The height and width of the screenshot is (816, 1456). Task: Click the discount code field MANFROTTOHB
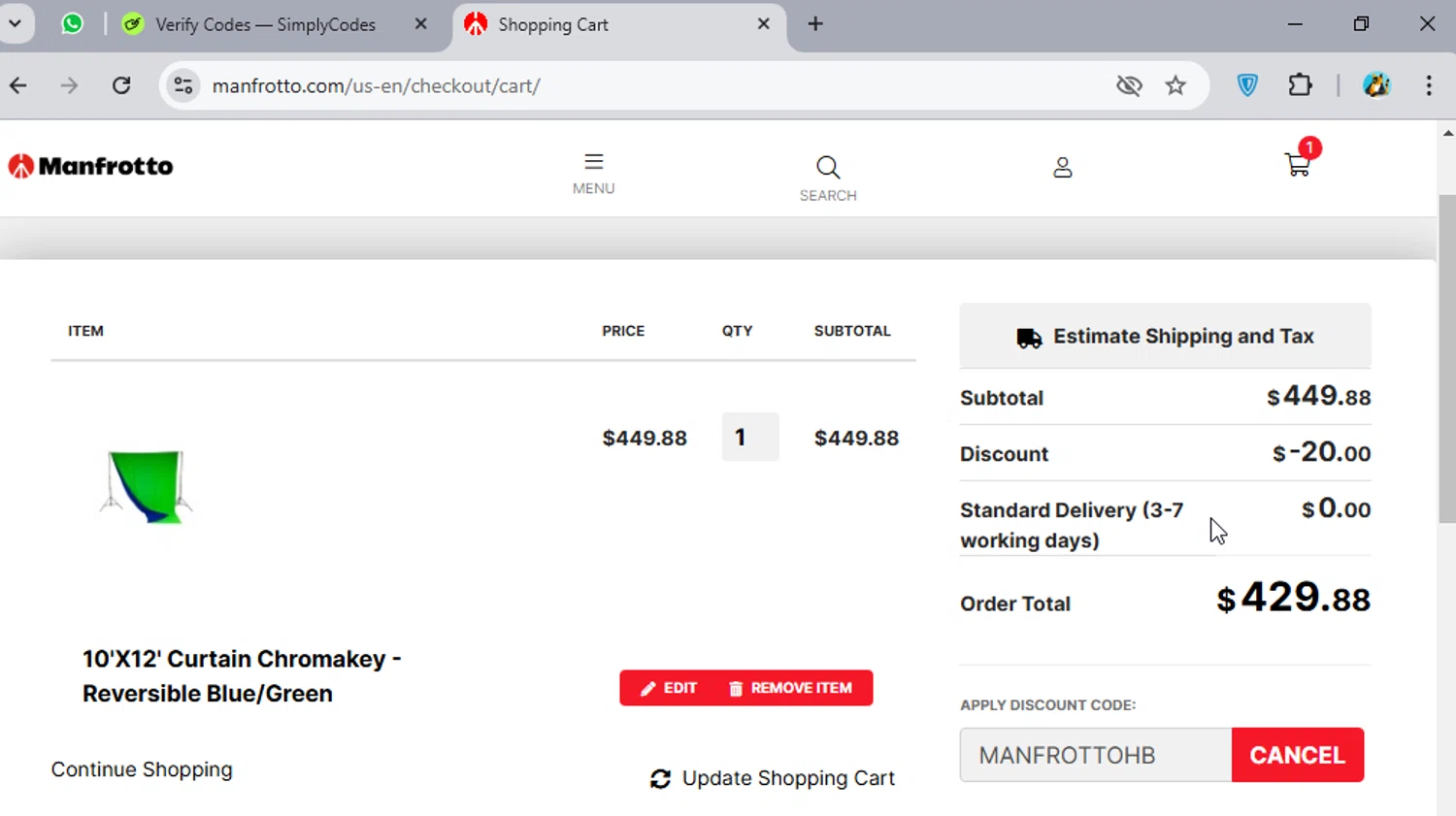1096,755
